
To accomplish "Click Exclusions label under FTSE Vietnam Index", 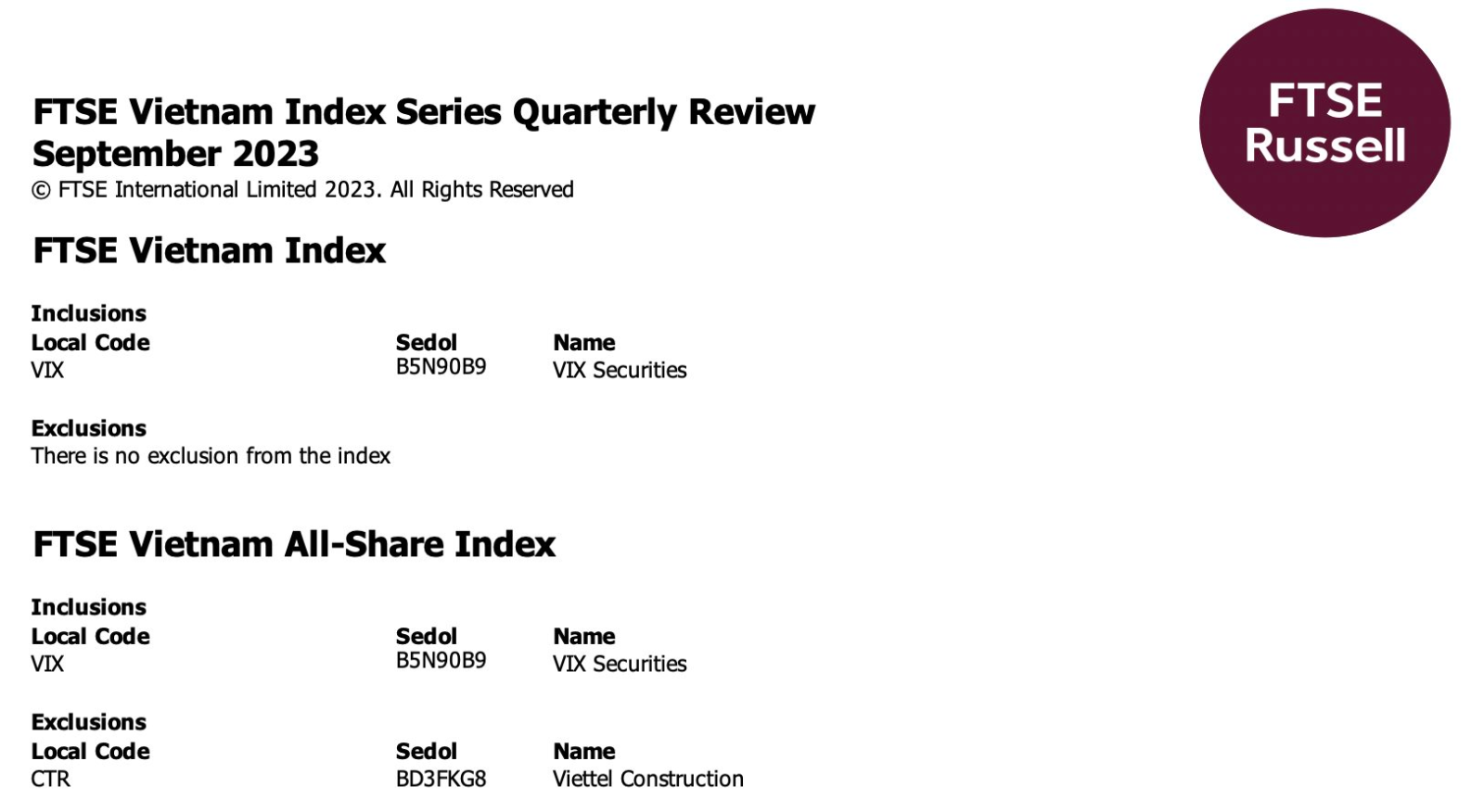I will coord(88,428).
